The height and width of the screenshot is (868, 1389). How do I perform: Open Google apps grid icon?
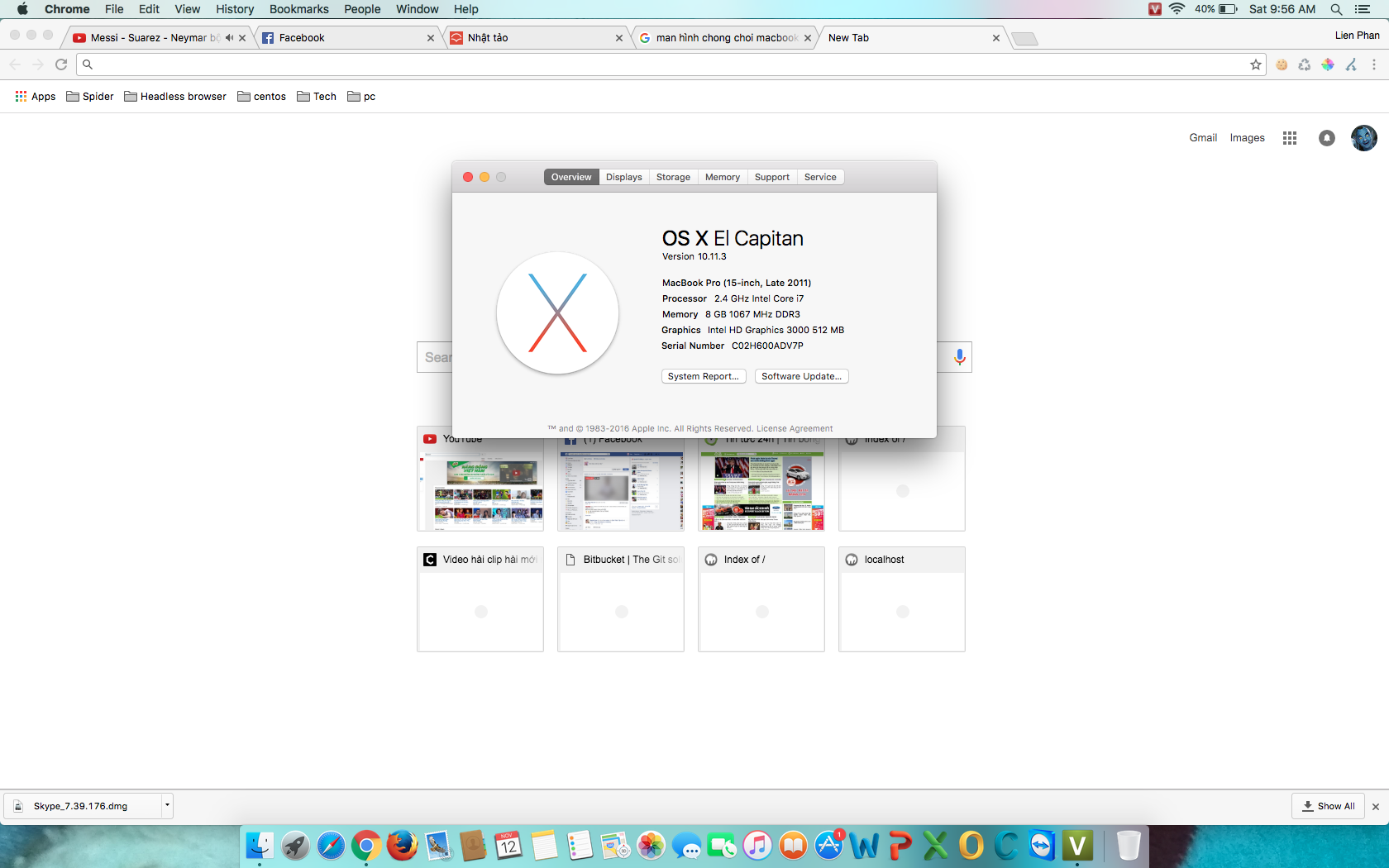1290,138
